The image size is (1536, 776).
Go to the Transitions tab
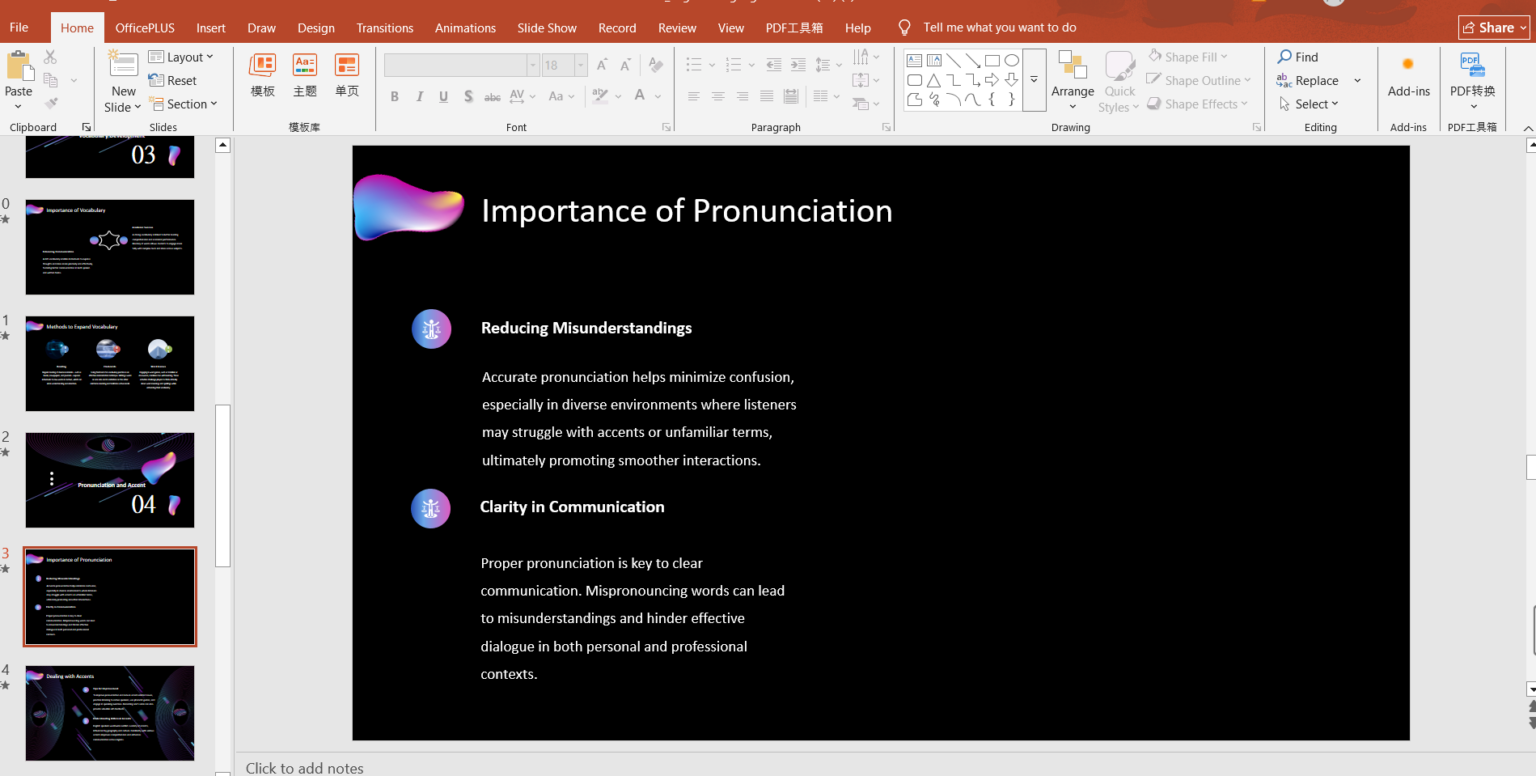coord(385,28)
